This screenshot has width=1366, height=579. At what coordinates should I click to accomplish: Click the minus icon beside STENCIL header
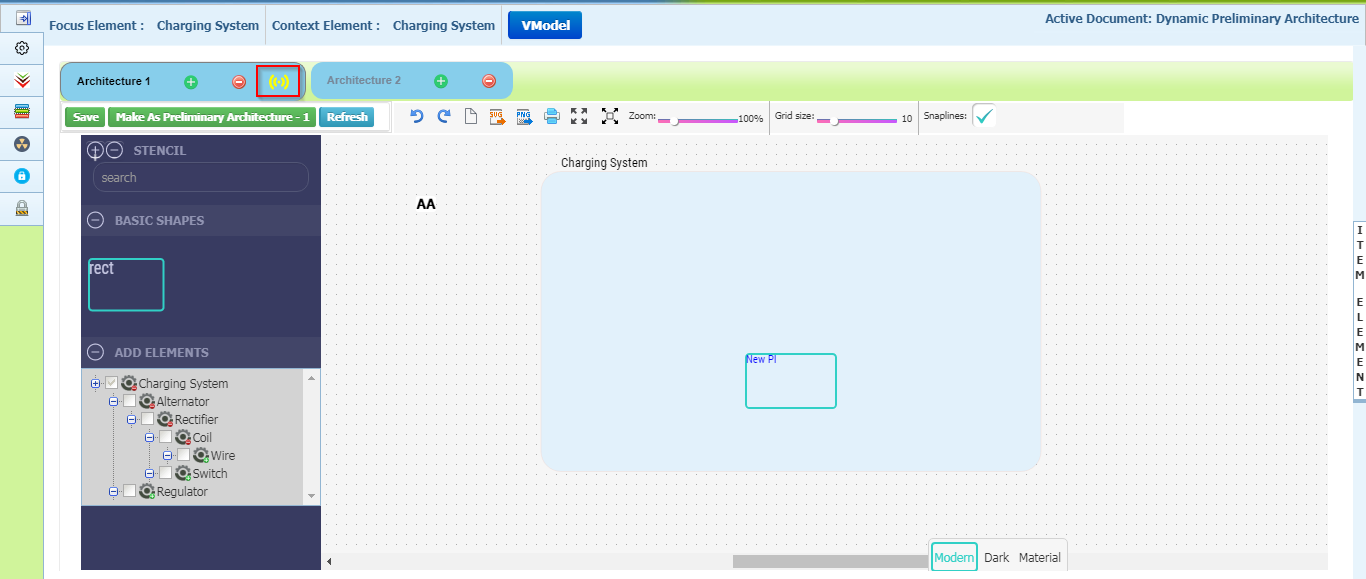(114, 151)
